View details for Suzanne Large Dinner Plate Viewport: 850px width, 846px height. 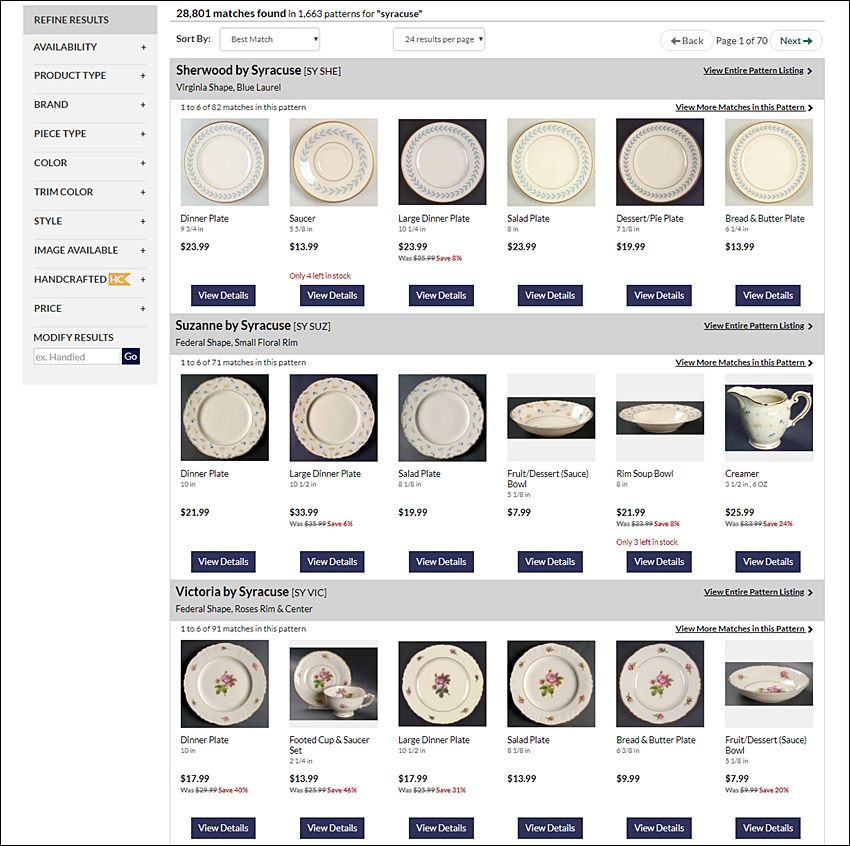pos(332,561)
